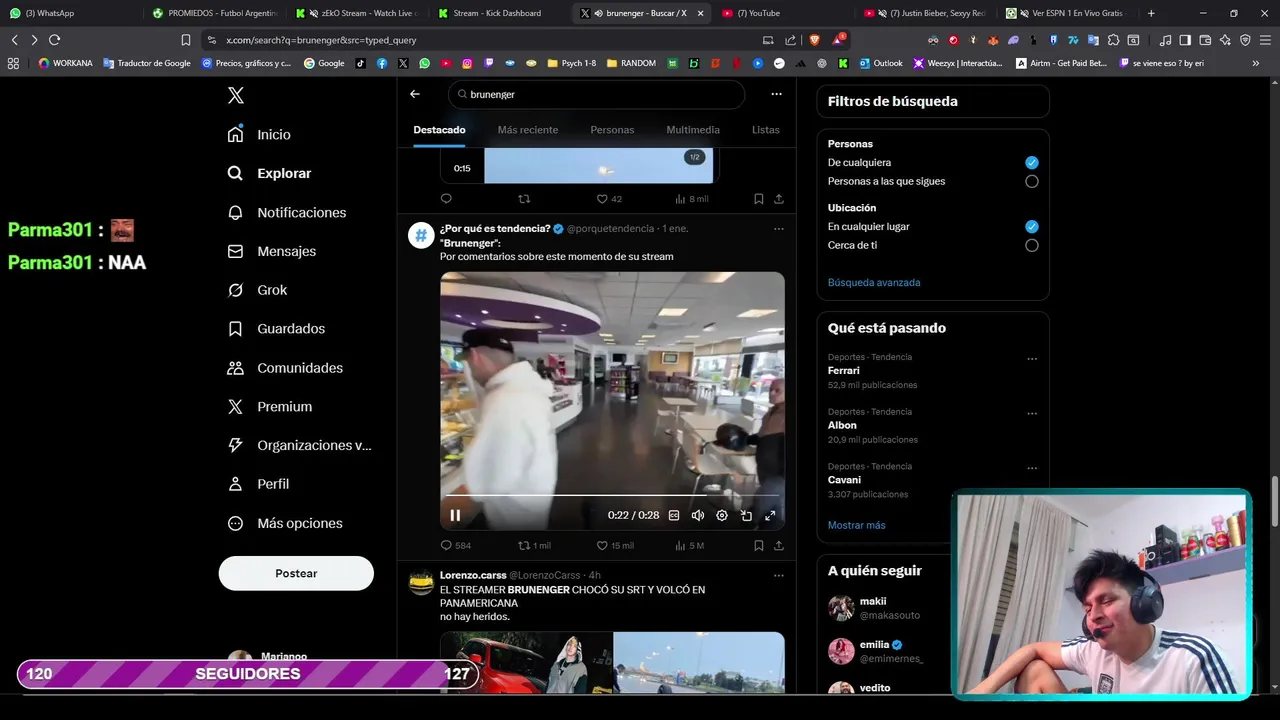
Task: Click the brunenger search input field
Action: (597, 94)
